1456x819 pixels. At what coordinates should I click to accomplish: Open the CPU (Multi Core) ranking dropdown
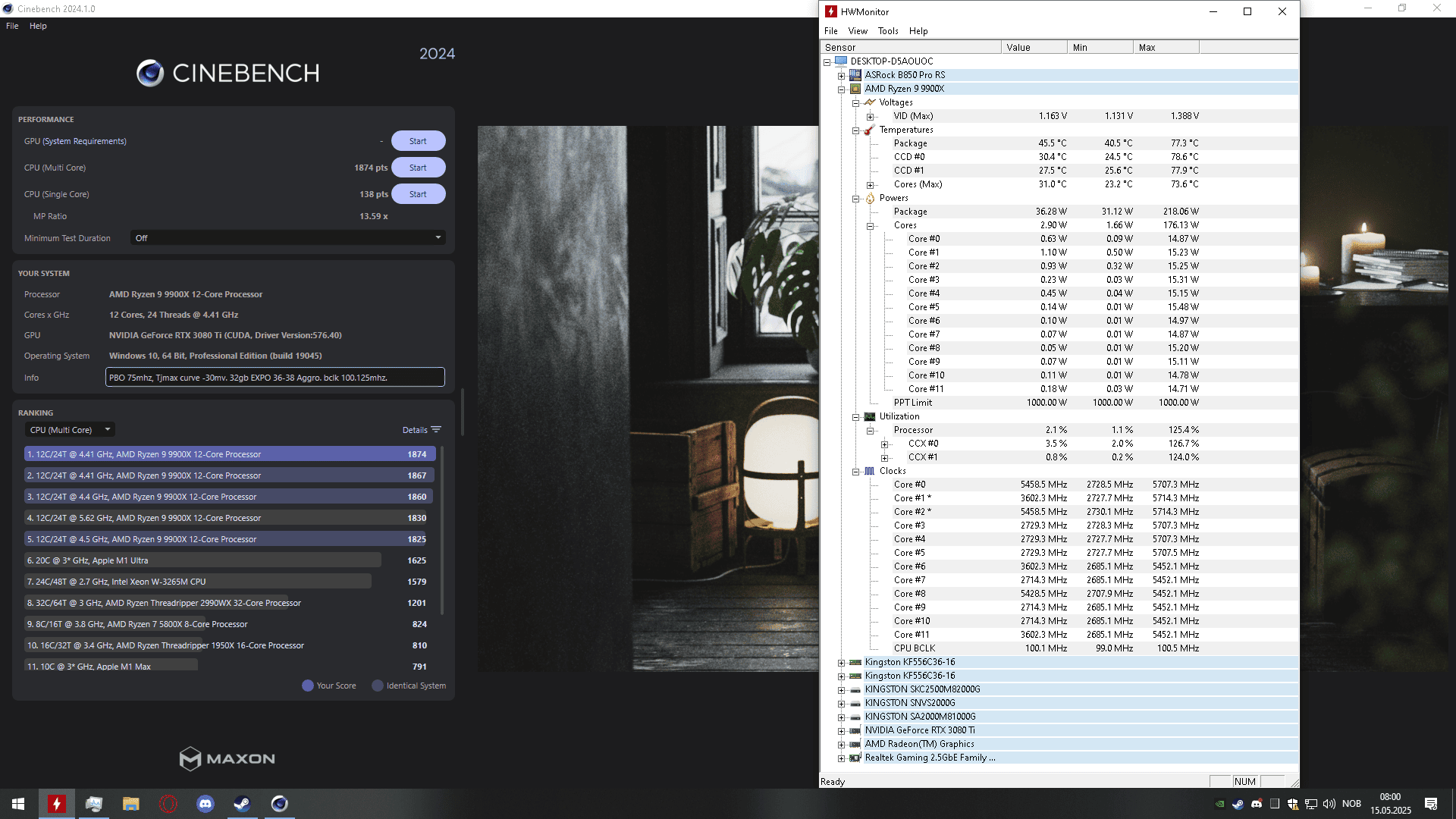pos(70,430)
